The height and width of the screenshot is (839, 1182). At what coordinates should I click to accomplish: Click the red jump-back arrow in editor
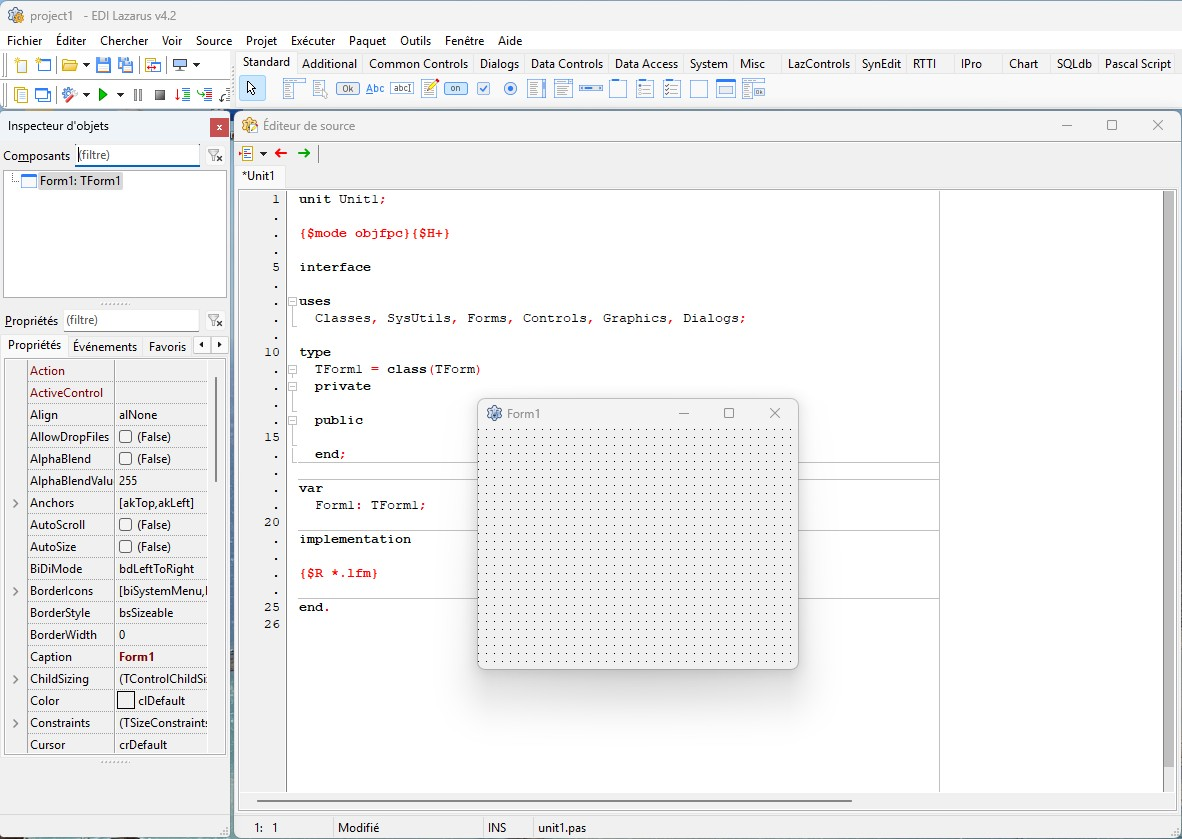tap(281, 153)
